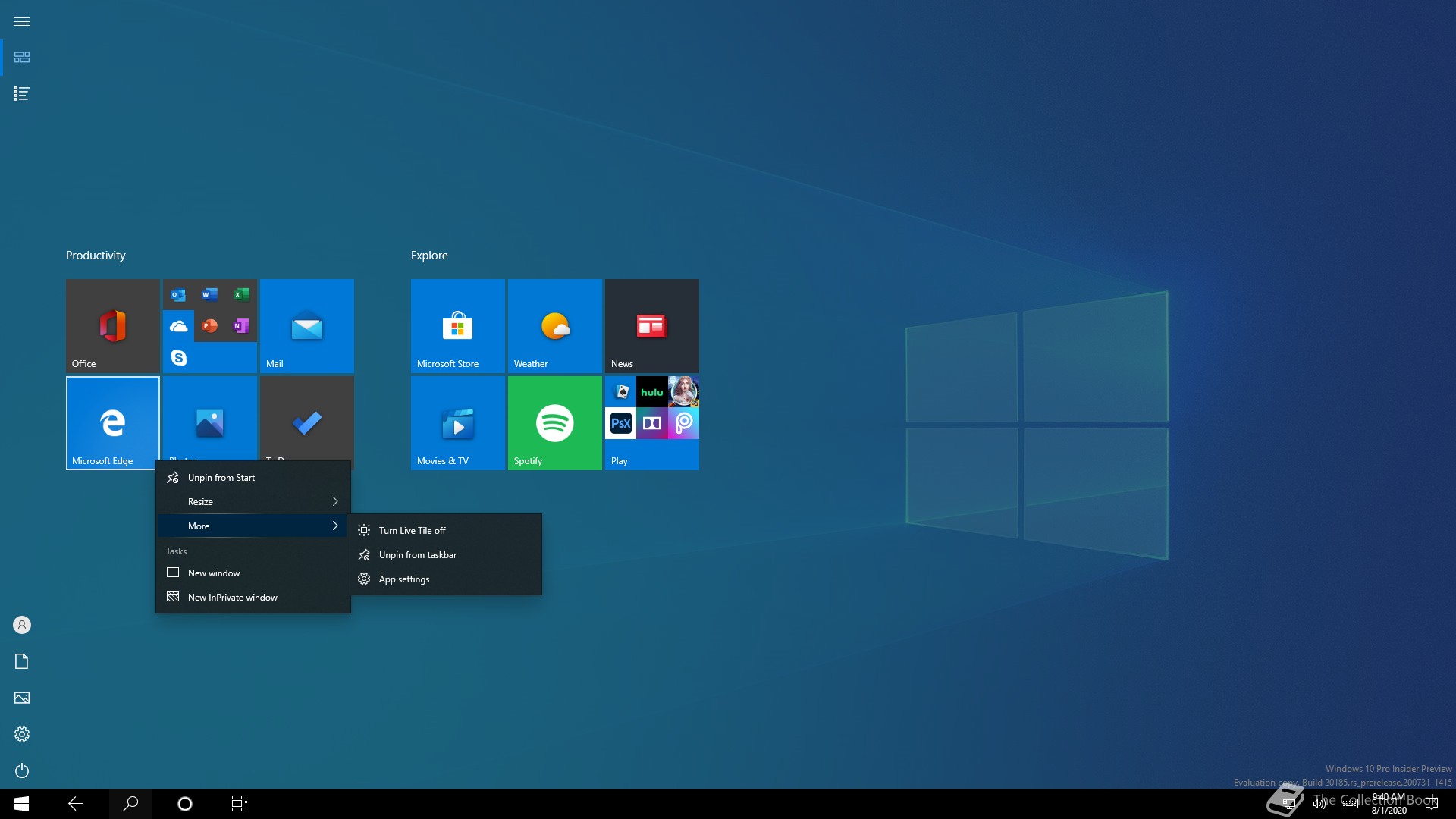Click the Productivity group header
Screen dimensions: 1456x819
[96, 256]
